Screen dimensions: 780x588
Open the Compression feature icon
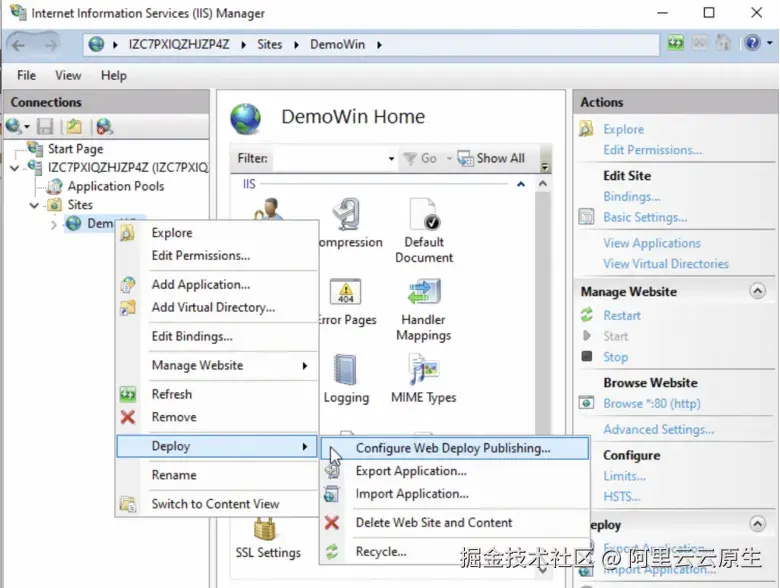pyautogui.click(x=347, y=214)
